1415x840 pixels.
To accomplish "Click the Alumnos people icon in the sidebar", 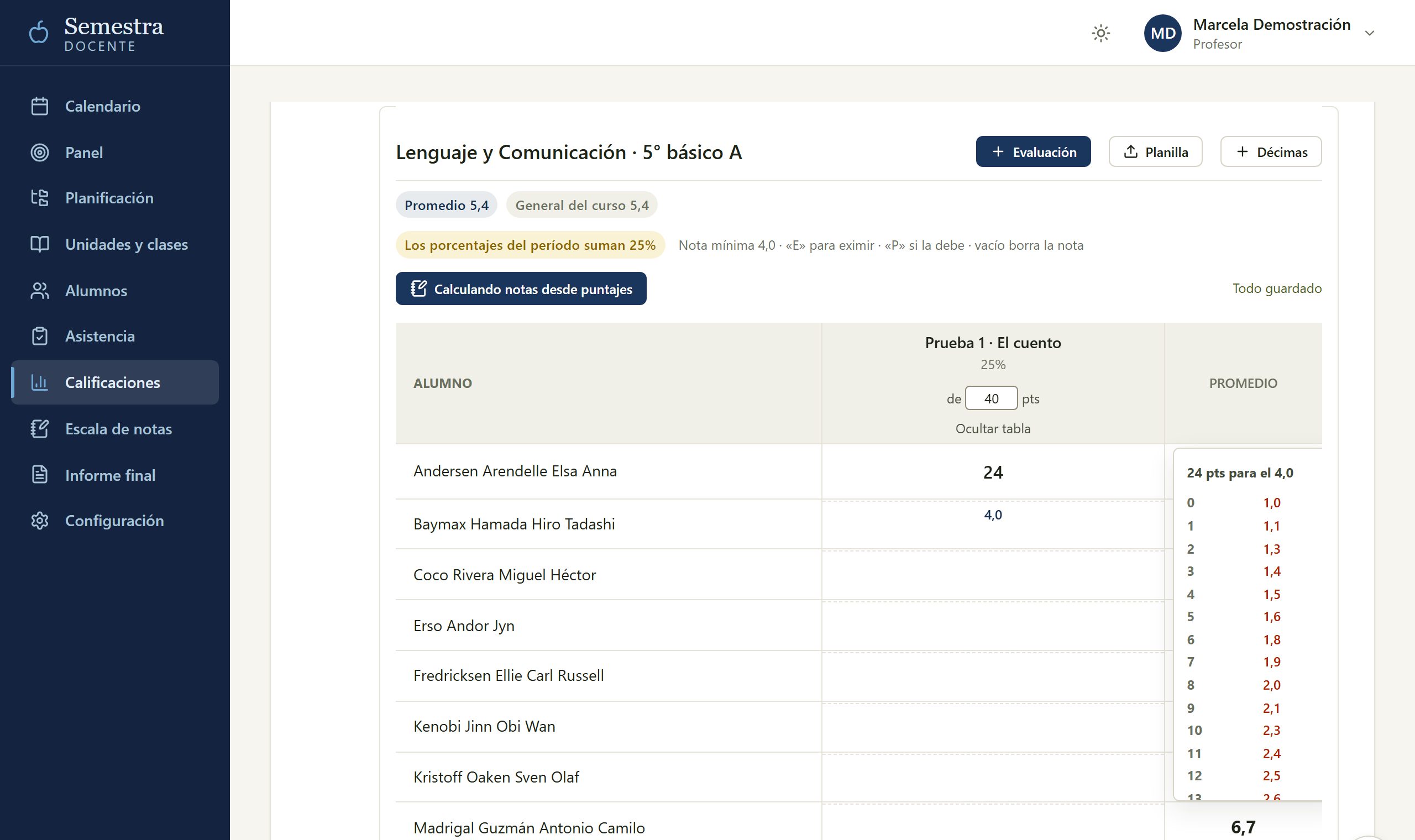I will tap(40, 291).
